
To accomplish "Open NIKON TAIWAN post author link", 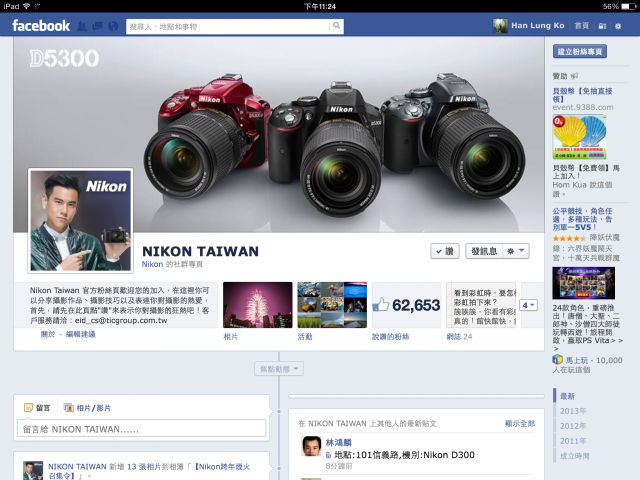I will point(77,467).
